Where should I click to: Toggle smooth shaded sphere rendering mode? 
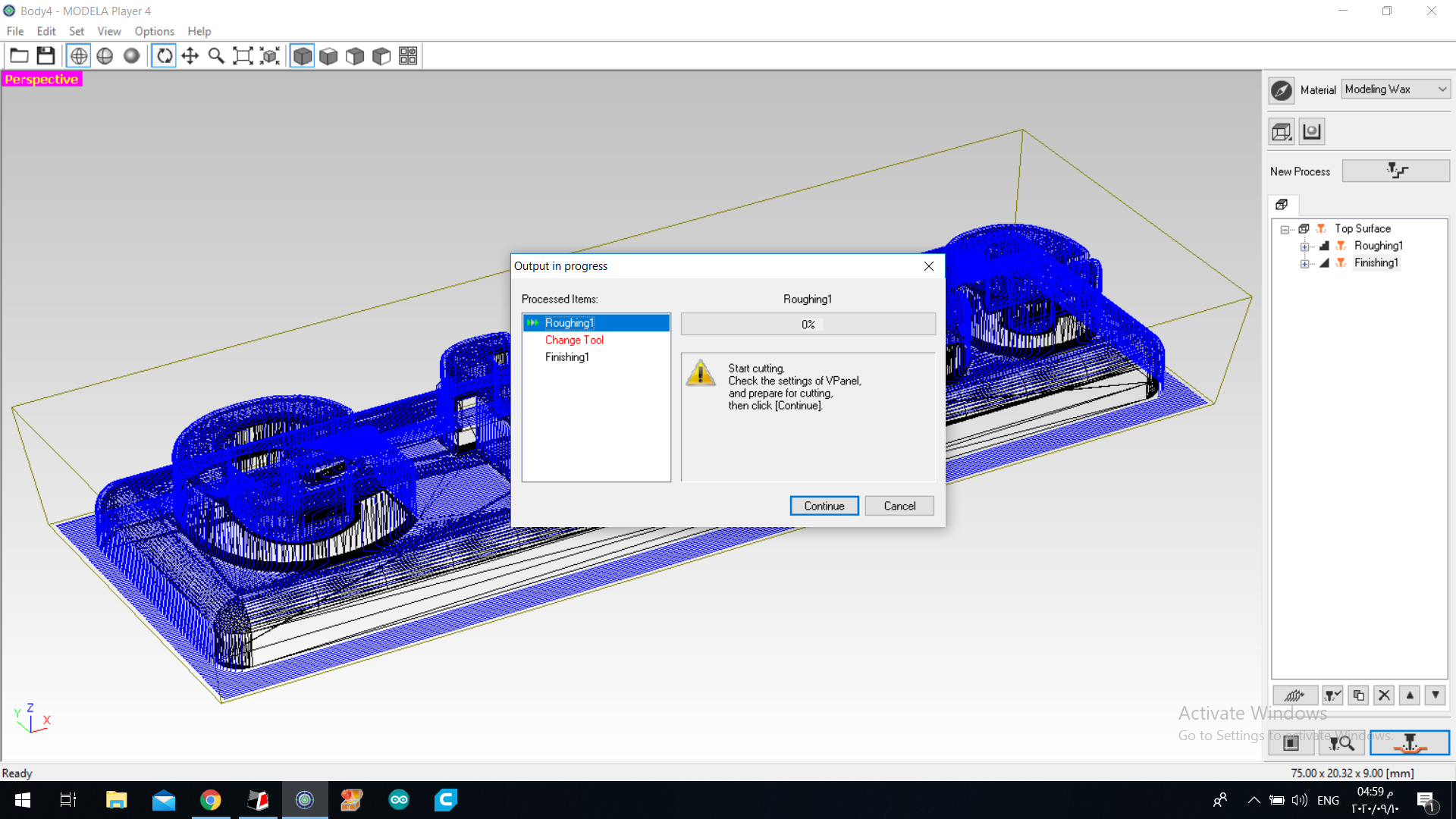click(131, 56)
